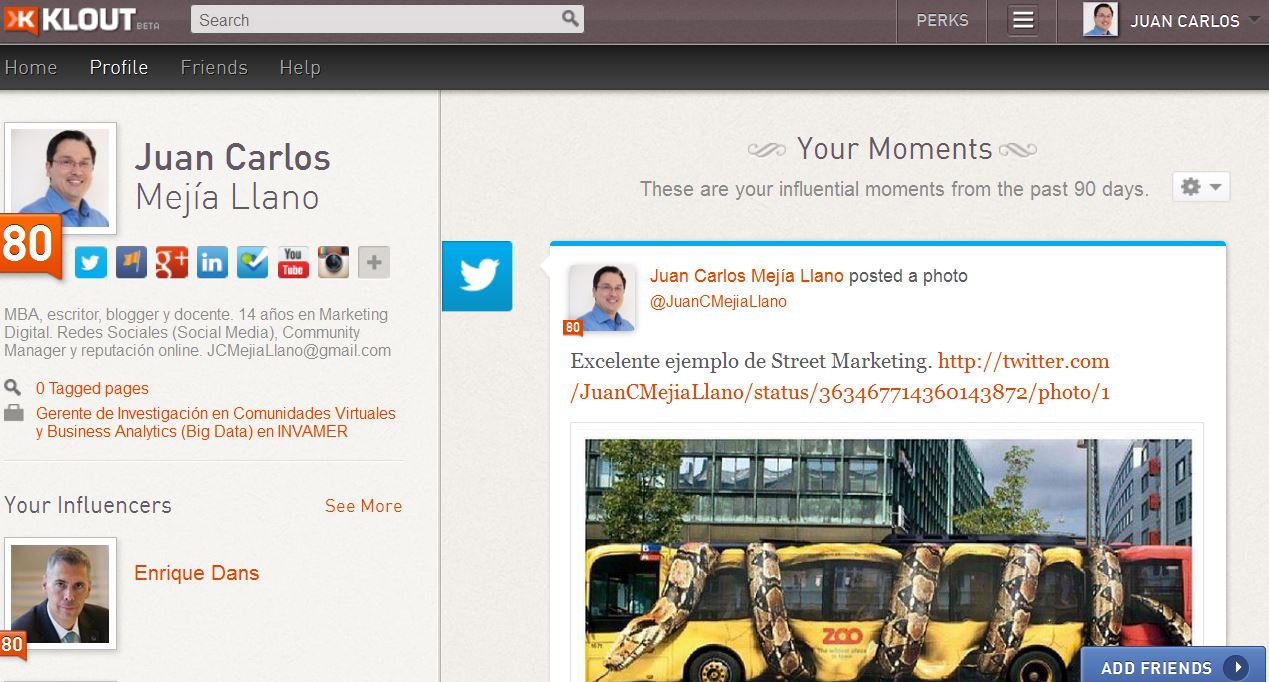The image size is (1269, 682).
Task: Click the briefcase icon beside job title
Action: [x=14, y=413]
